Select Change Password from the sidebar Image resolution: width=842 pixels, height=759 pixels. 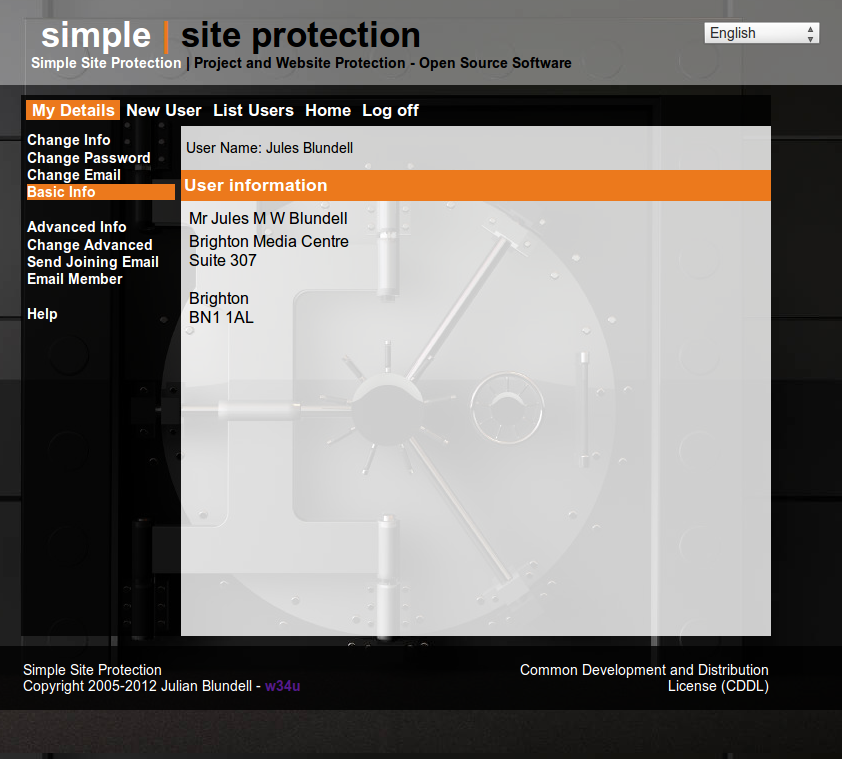point(88,157)
